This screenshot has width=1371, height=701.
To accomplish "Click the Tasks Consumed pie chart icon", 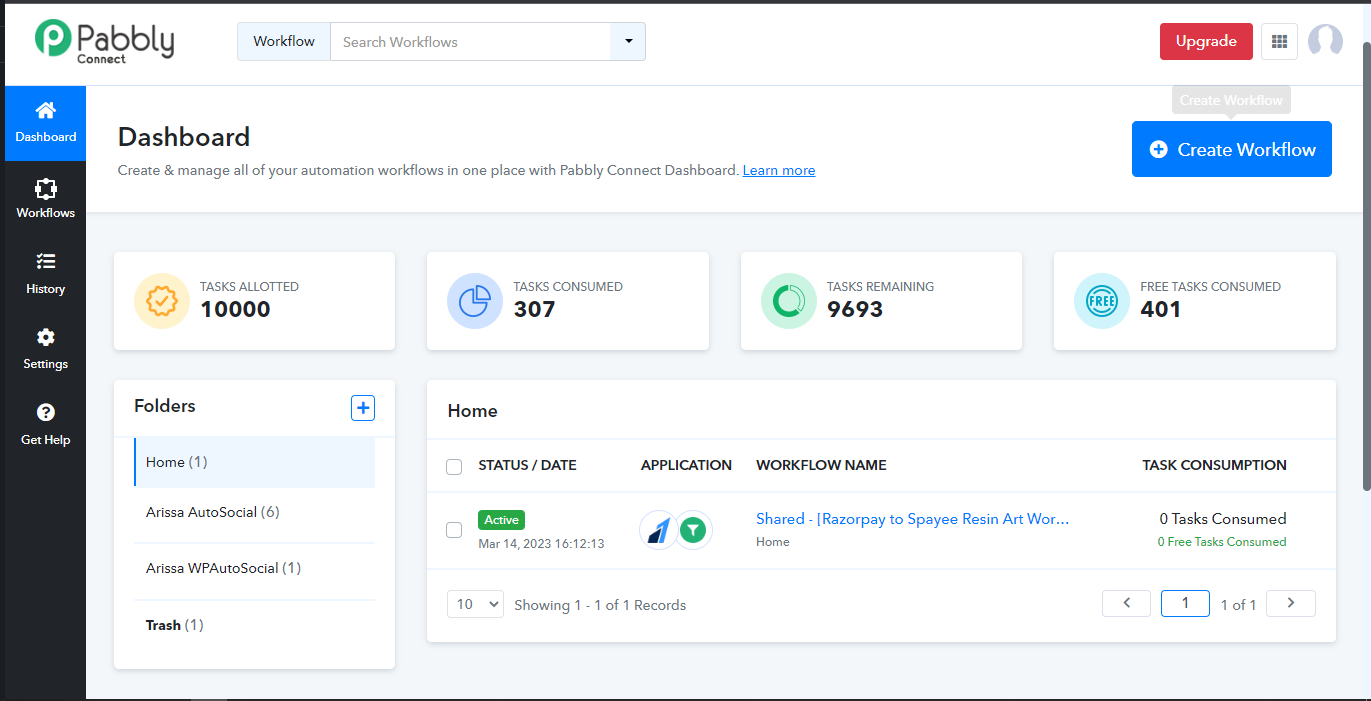I will click(475, 301).
